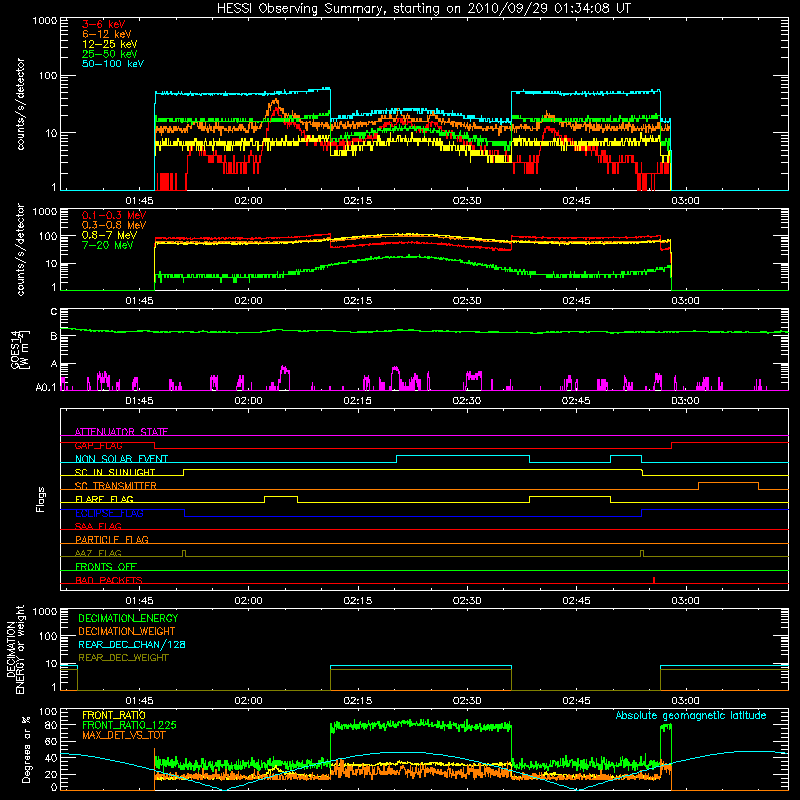Select the MAX_DET_VS_TOT legend label
800x800 pixels.
[x=123, y=735]
